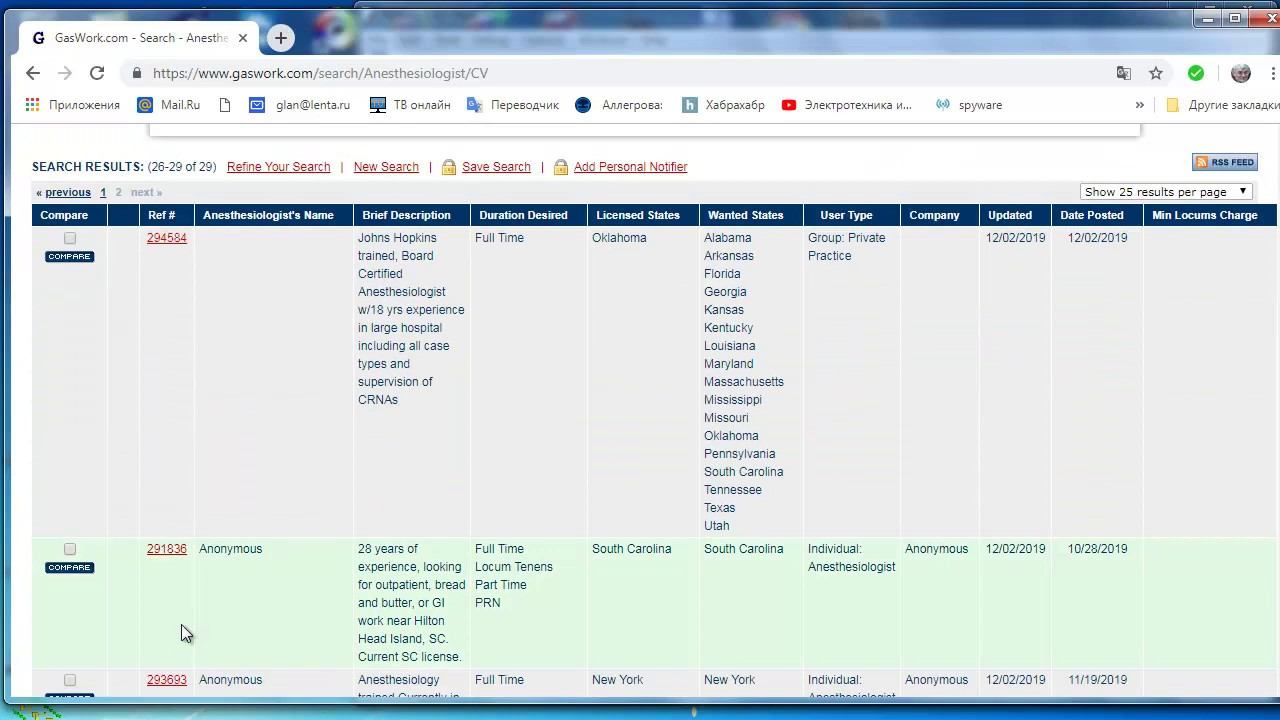Open the Электротехника bookmark
Screen dimensions: 1280x720
tap(847, 105)
